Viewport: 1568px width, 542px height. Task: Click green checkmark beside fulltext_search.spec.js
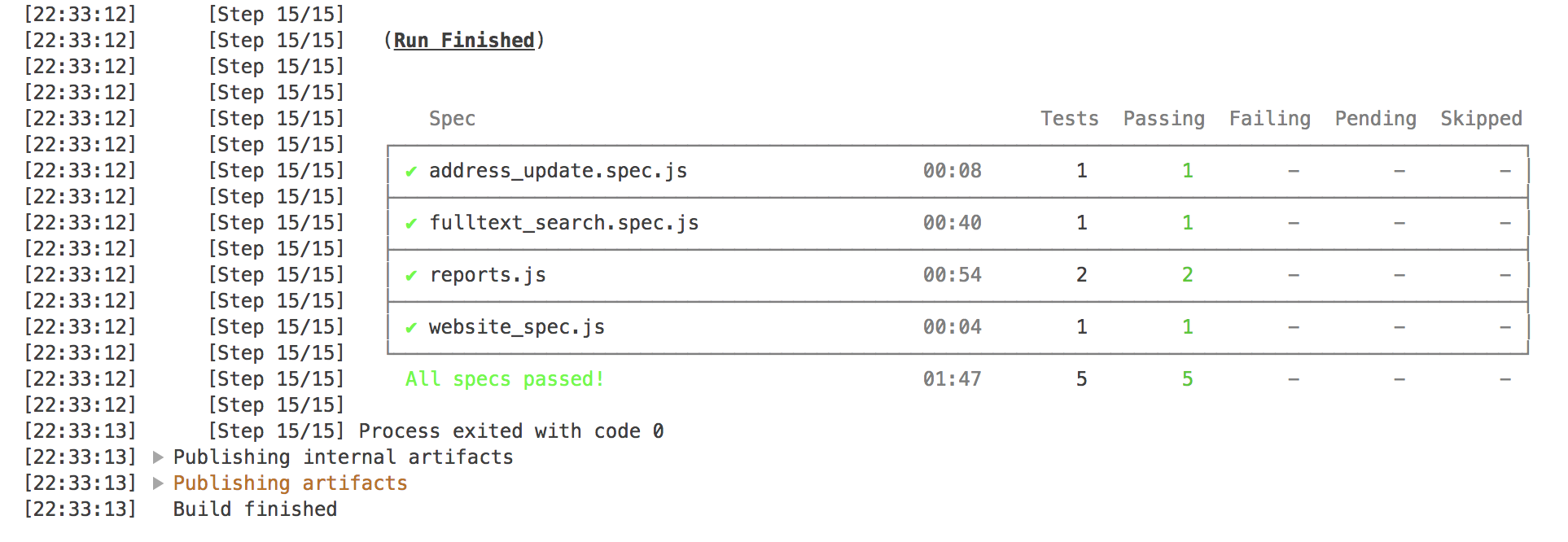click(411, 223)
